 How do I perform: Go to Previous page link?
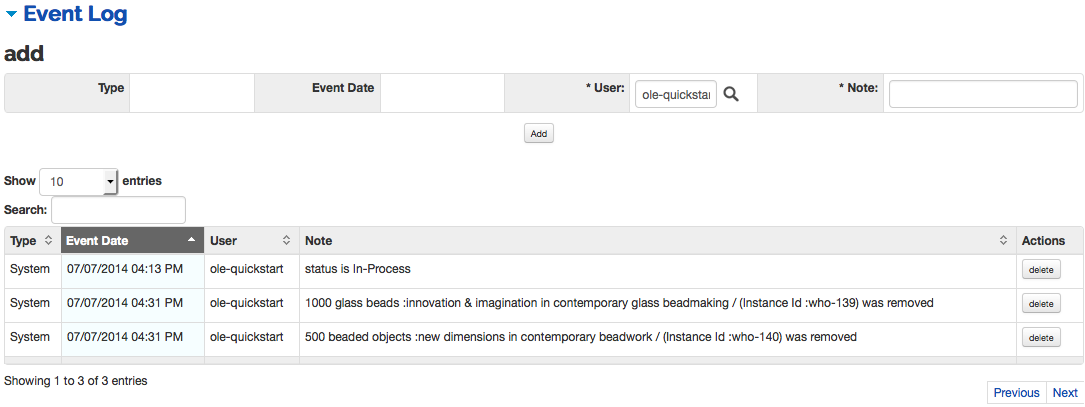pyautogui.click(x=1016, y=392)
